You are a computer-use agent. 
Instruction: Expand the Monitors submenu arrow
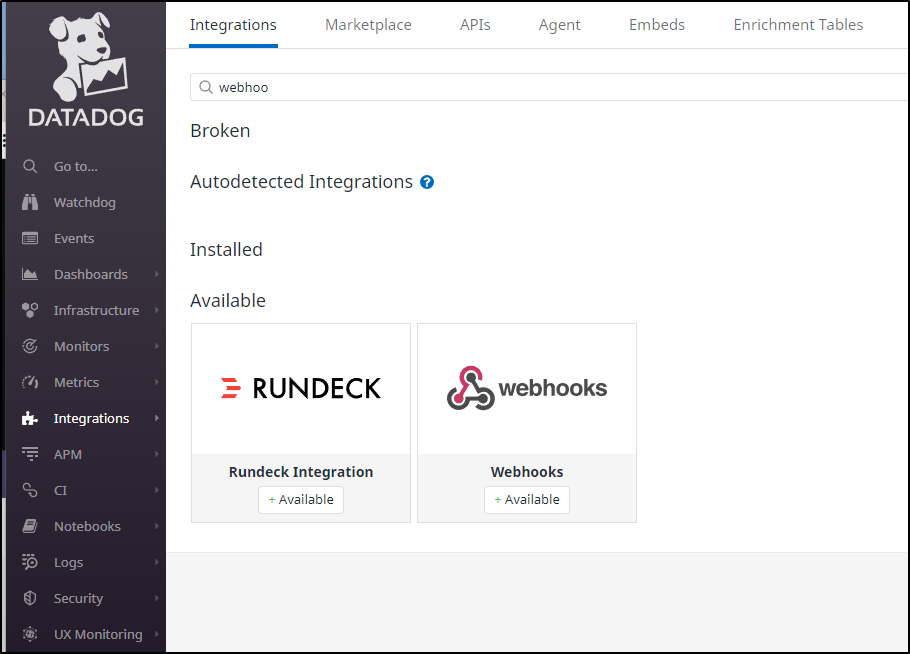157,346
